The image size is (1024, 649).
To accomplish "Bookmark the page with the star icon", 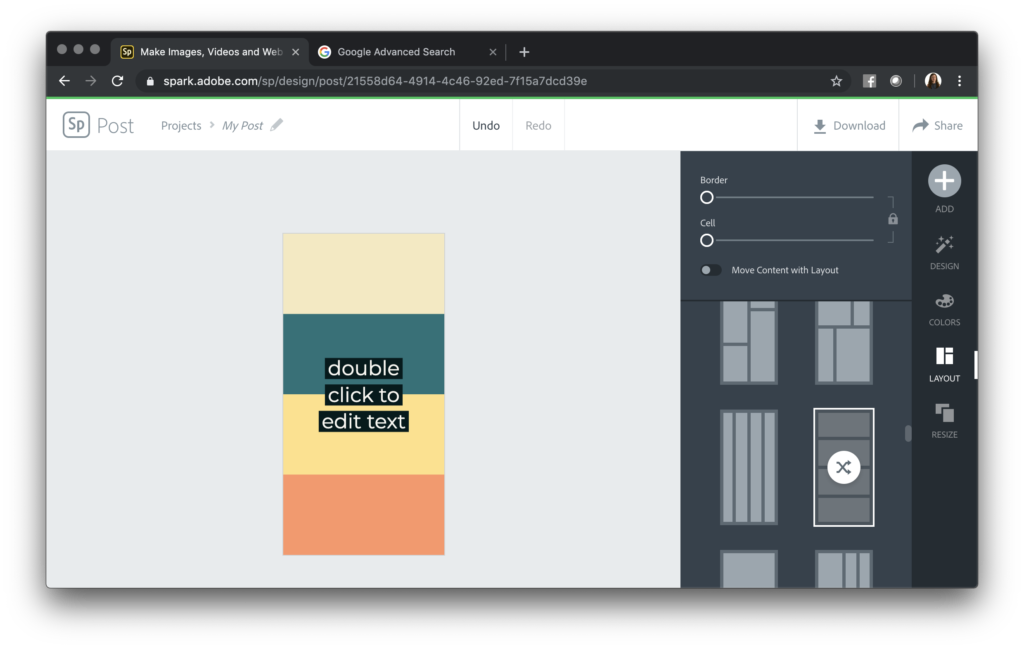I will click(836, 81).
